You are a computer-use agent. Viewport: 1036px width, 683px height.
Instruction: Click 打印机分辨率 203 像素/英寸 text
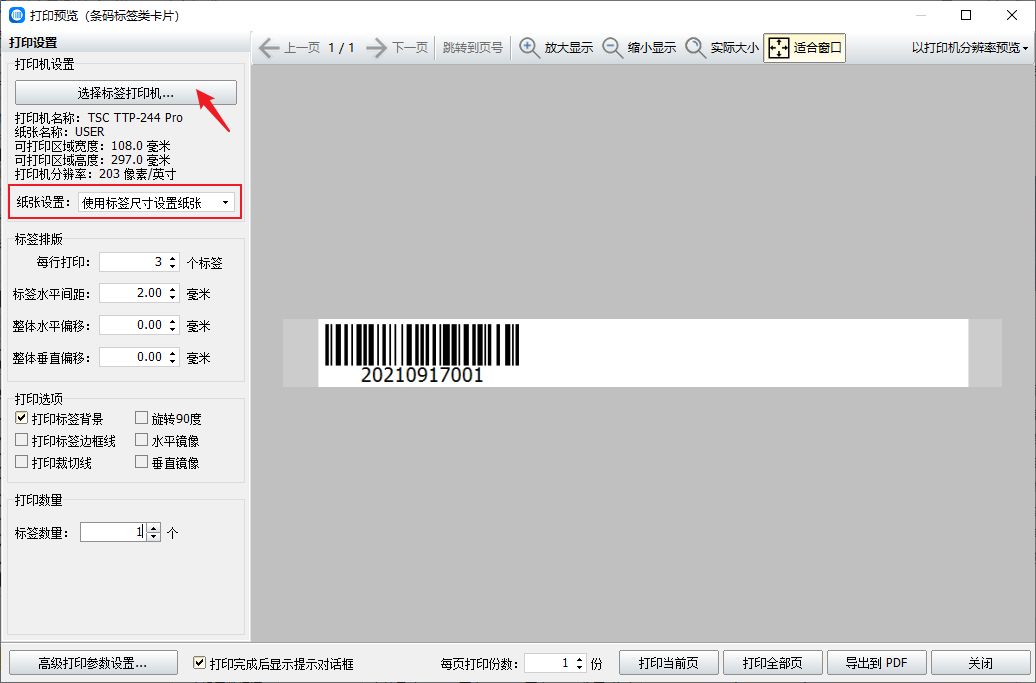point(96,174)
